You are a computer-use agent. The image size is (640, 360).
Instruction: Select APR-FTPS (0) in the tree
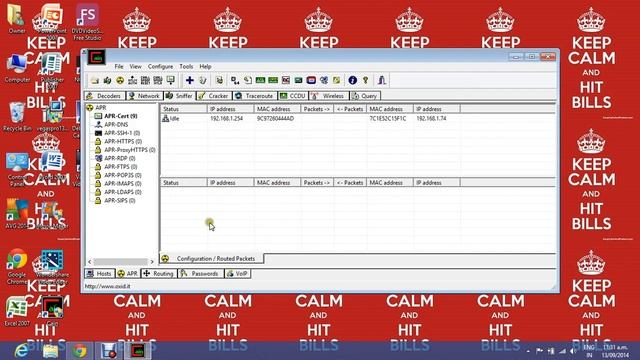pyautogui.click(x=116, y=167)
